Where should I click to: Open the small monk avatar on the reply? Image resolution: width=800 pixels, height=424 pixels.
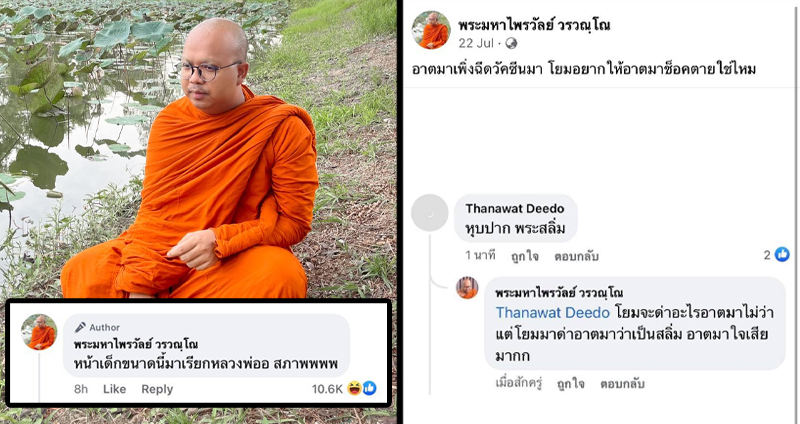click(467, 288)
